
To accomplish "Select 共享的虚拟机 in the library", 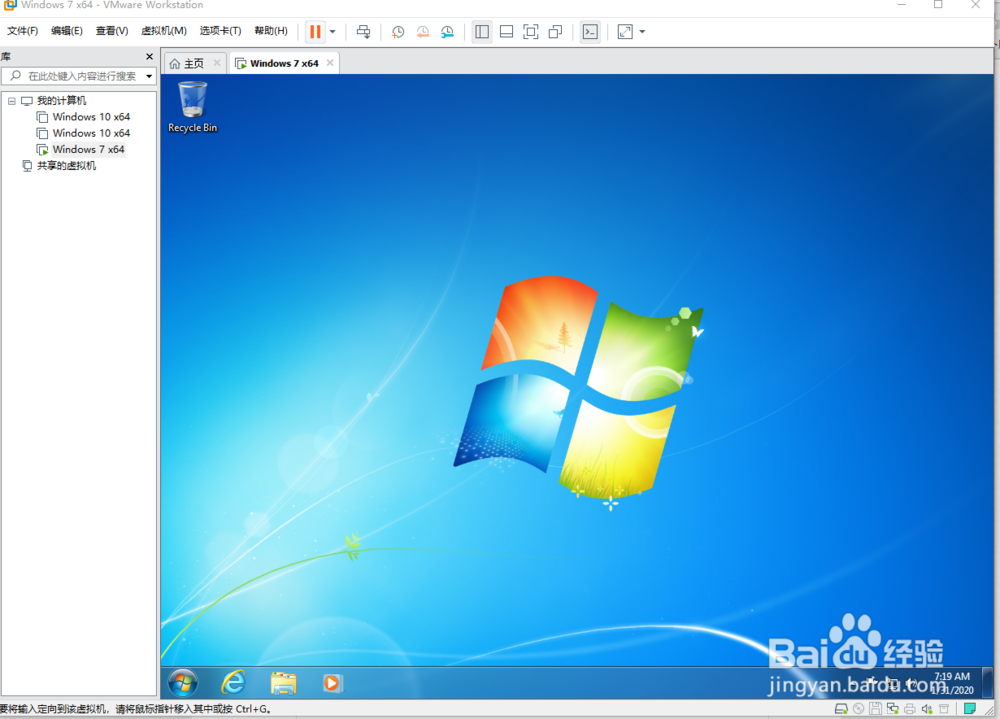I will click(66, 166).
